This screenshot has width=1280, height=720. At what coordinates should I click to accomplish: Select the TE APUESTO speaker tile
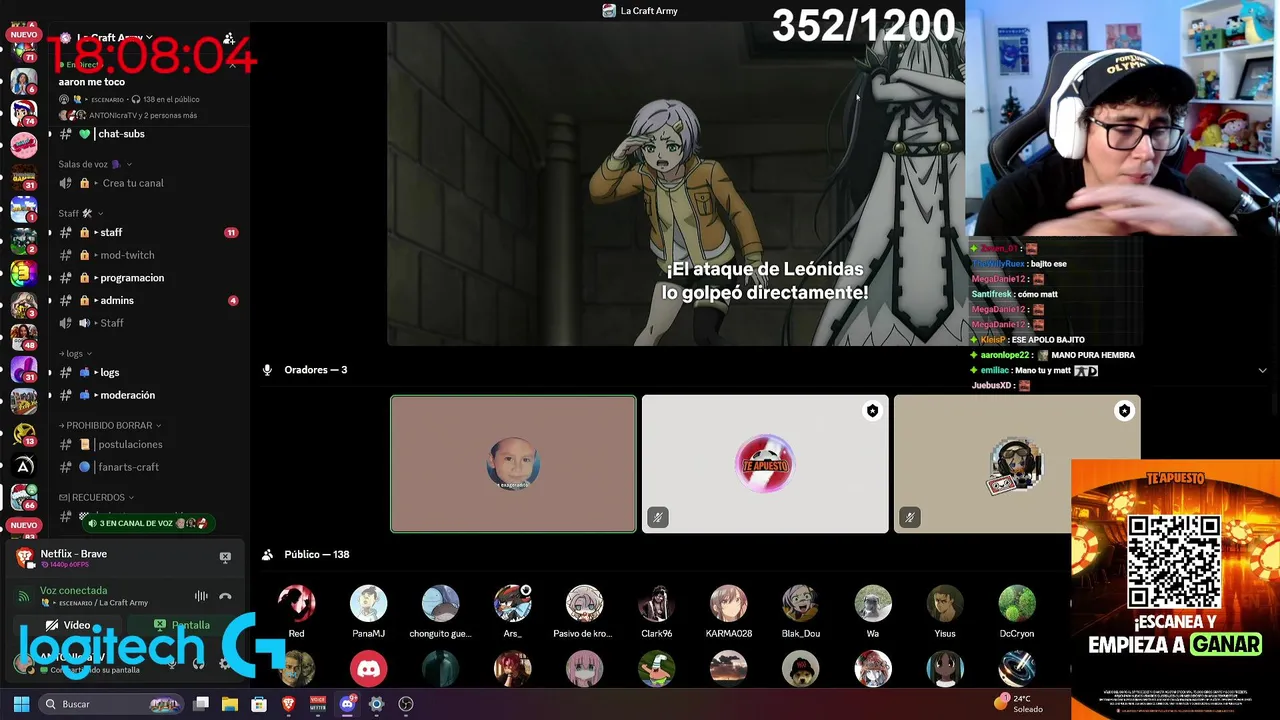pyautogui.click(x=765, y=464)
